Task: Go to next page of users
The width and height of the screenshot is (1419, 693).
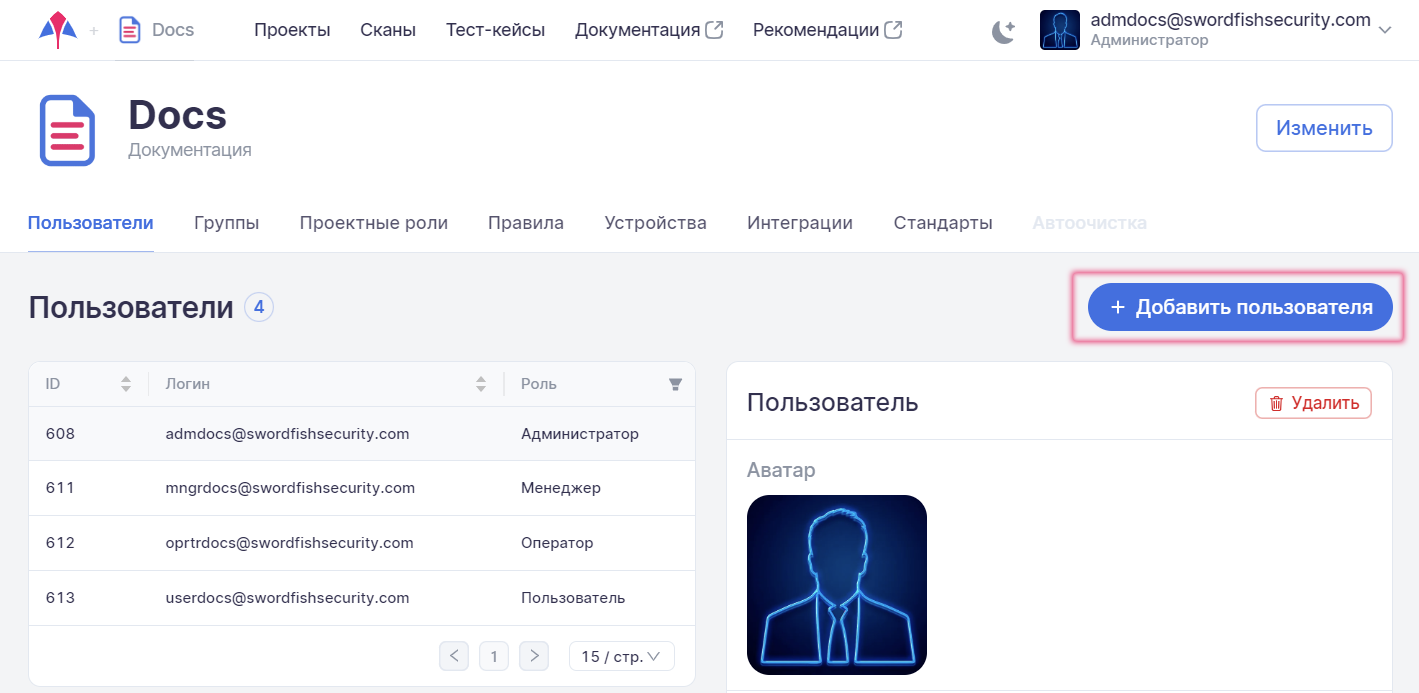Action: (534, 656)
